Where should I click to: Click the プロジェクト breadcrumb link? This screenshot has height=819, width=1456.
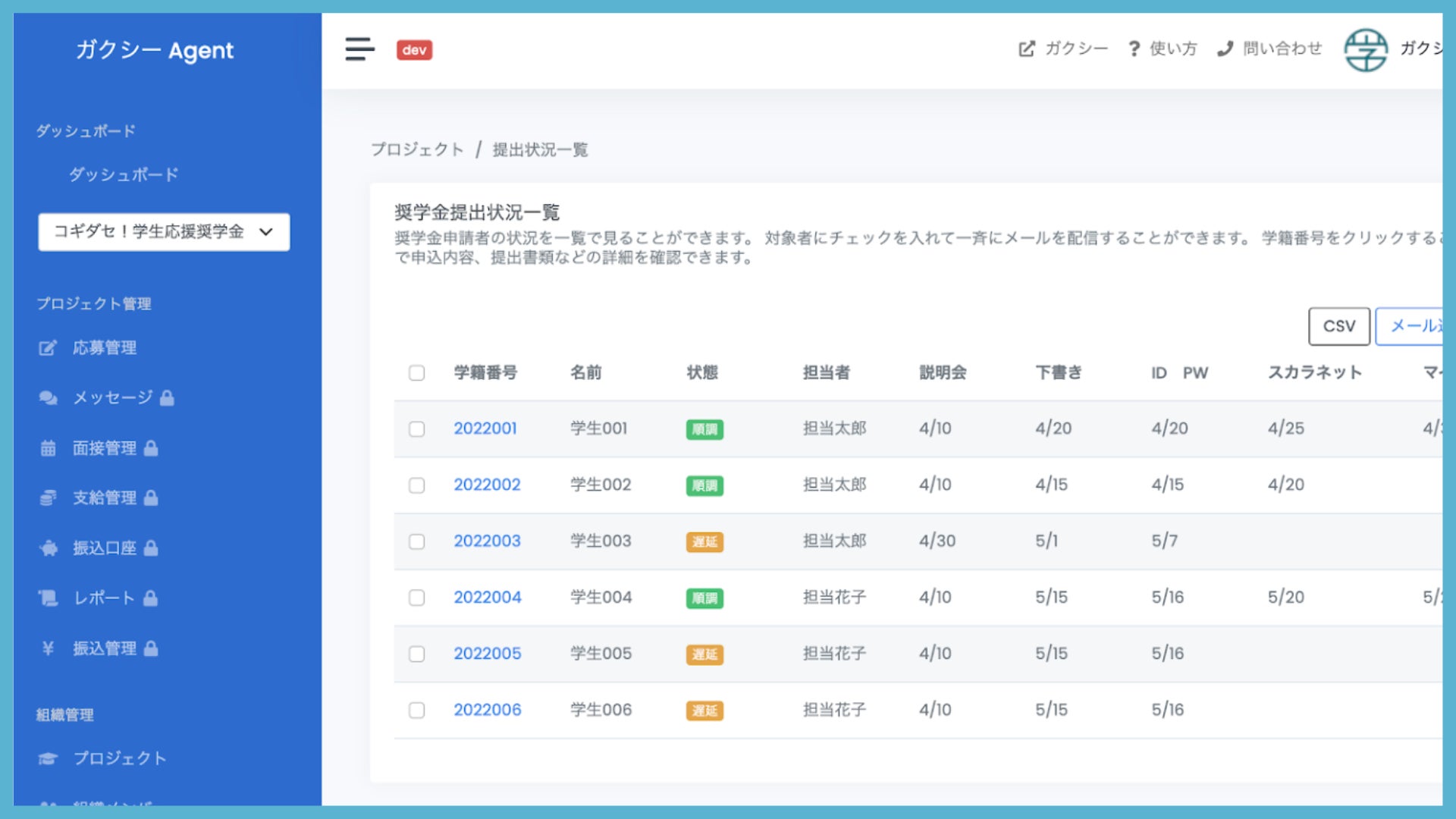(417, 150)
